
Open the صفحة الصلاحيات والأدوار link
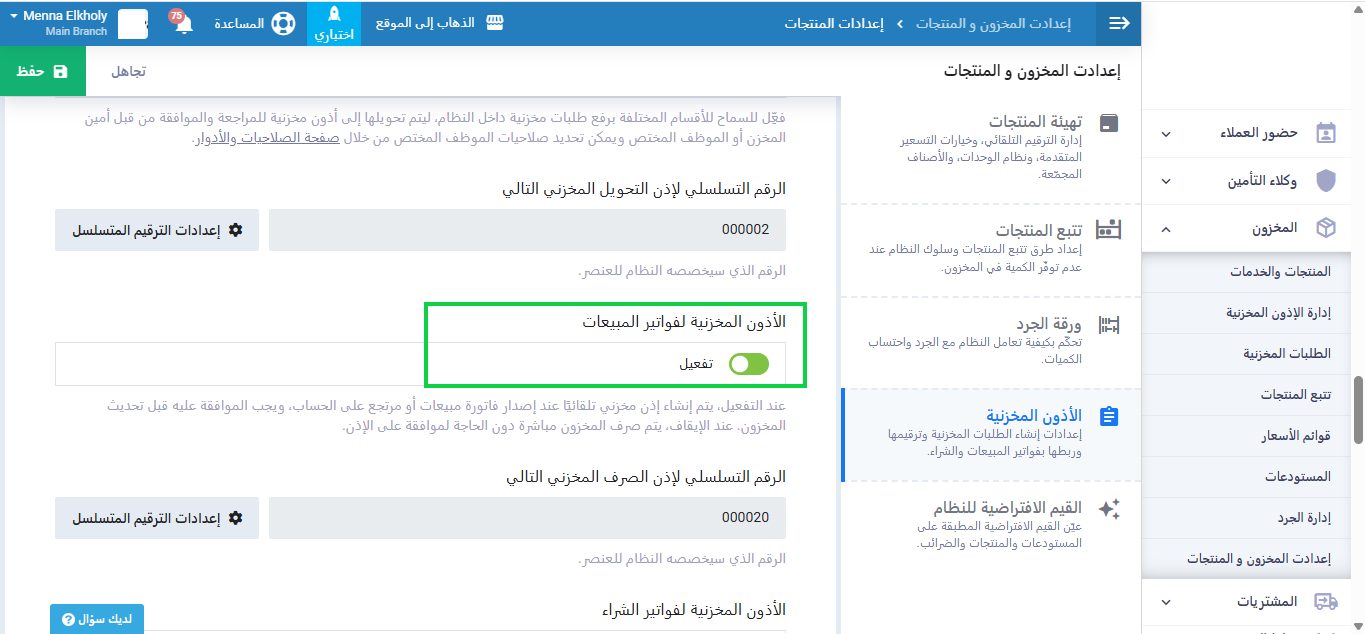(265, 138)
